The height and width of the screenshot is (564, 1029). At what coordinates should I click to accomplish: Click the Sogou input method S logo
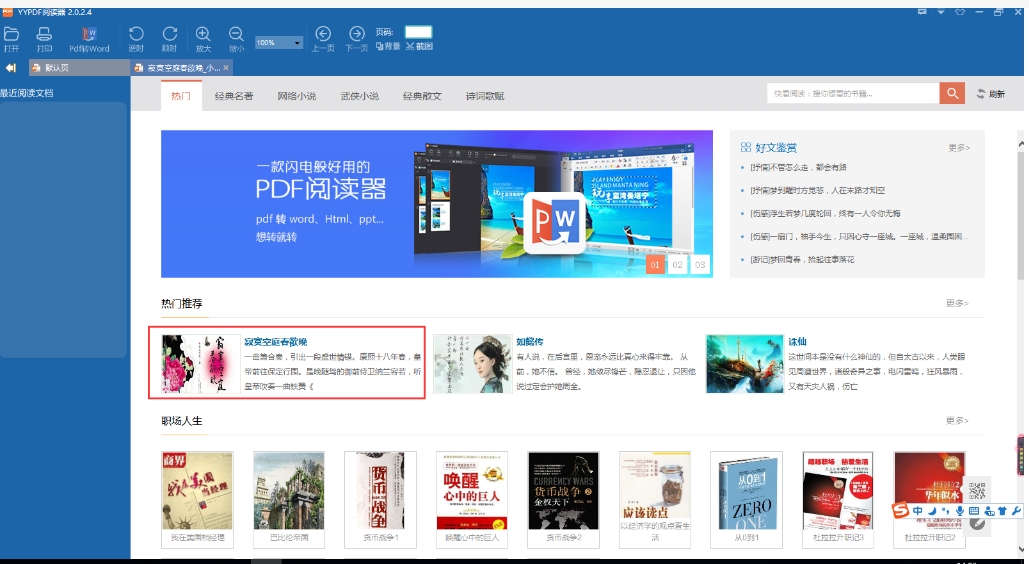900,510
